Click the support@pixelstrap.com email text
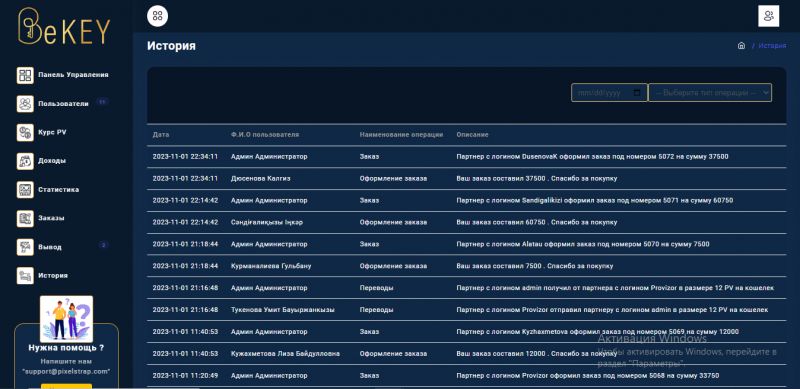The height and width of the screenshot is (389, 800). tap(66, 372)
